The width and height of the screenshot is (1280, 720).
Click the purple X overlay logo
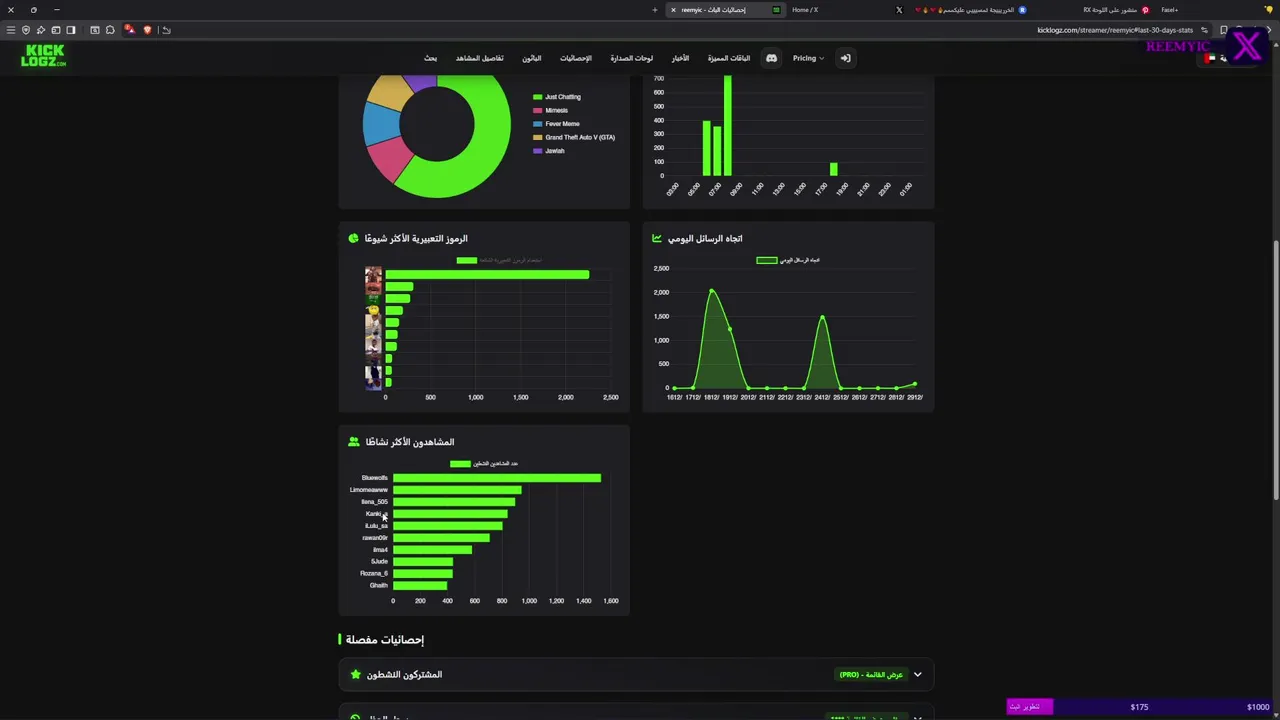pos(1246,46)
